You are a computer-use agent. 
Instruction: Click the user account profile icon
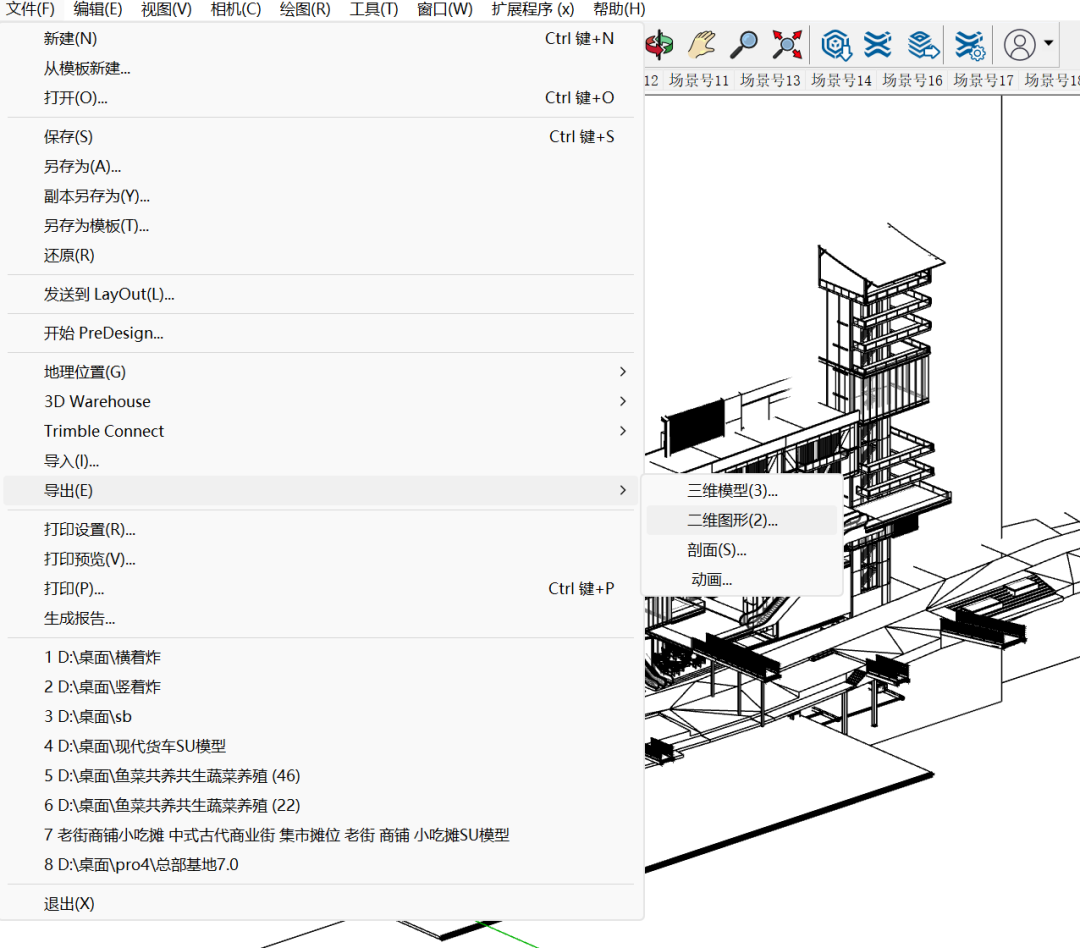pyautogui.click(x=1019, y=45)
